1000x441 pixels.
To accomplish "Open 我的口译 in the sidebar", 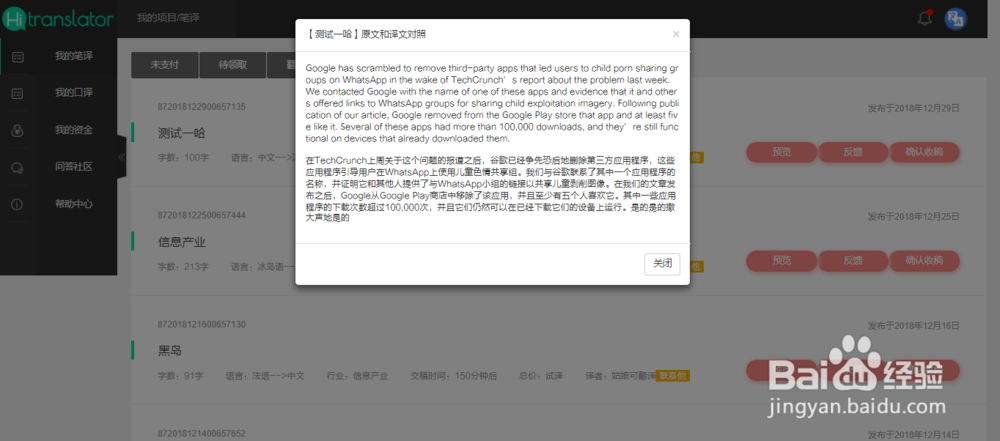I will pyautogui.click(x=74, y=93).
